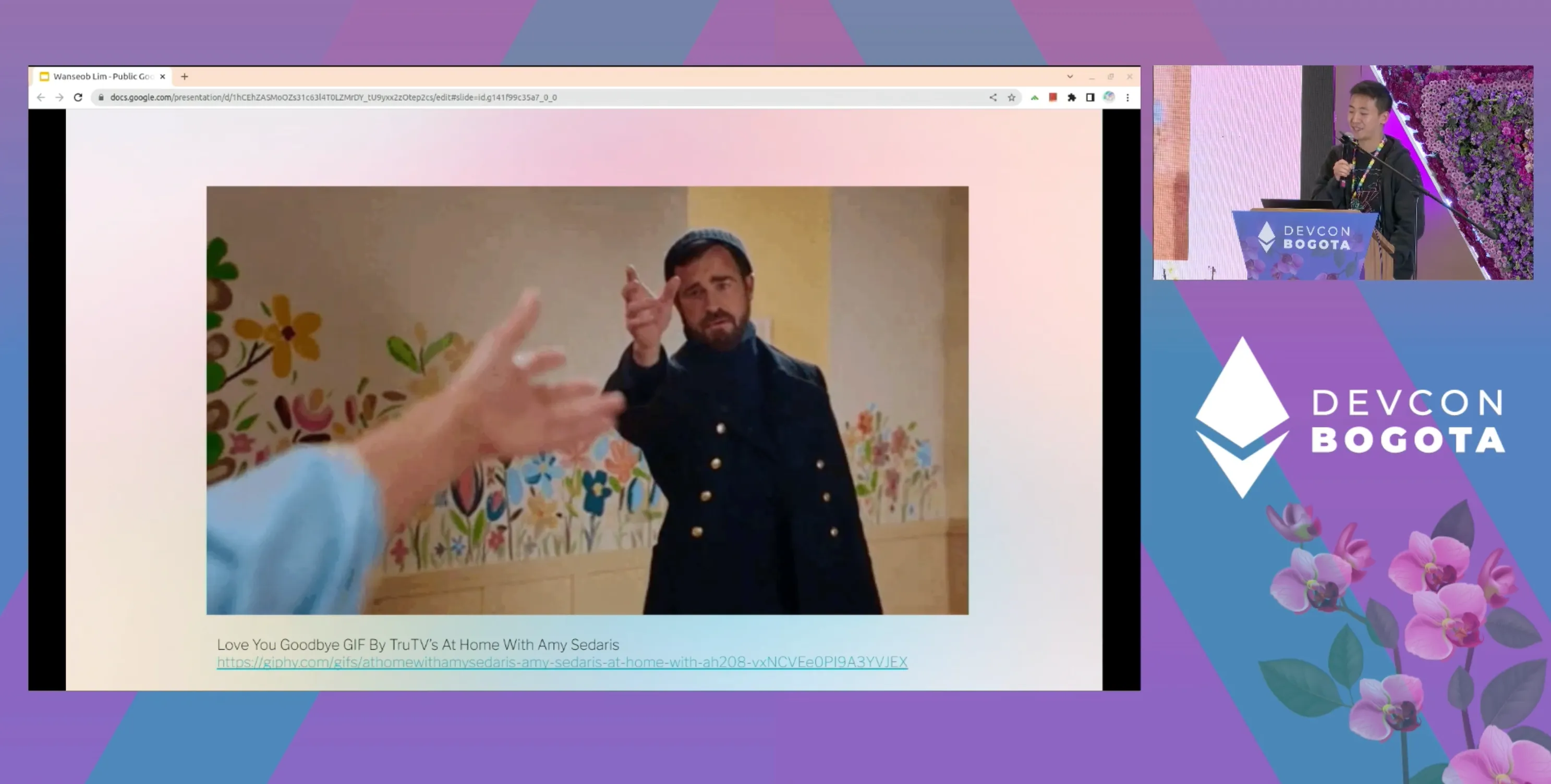Click the Love You Goodbye GIF caption text

pyautogui.click(x=418, y=644)
